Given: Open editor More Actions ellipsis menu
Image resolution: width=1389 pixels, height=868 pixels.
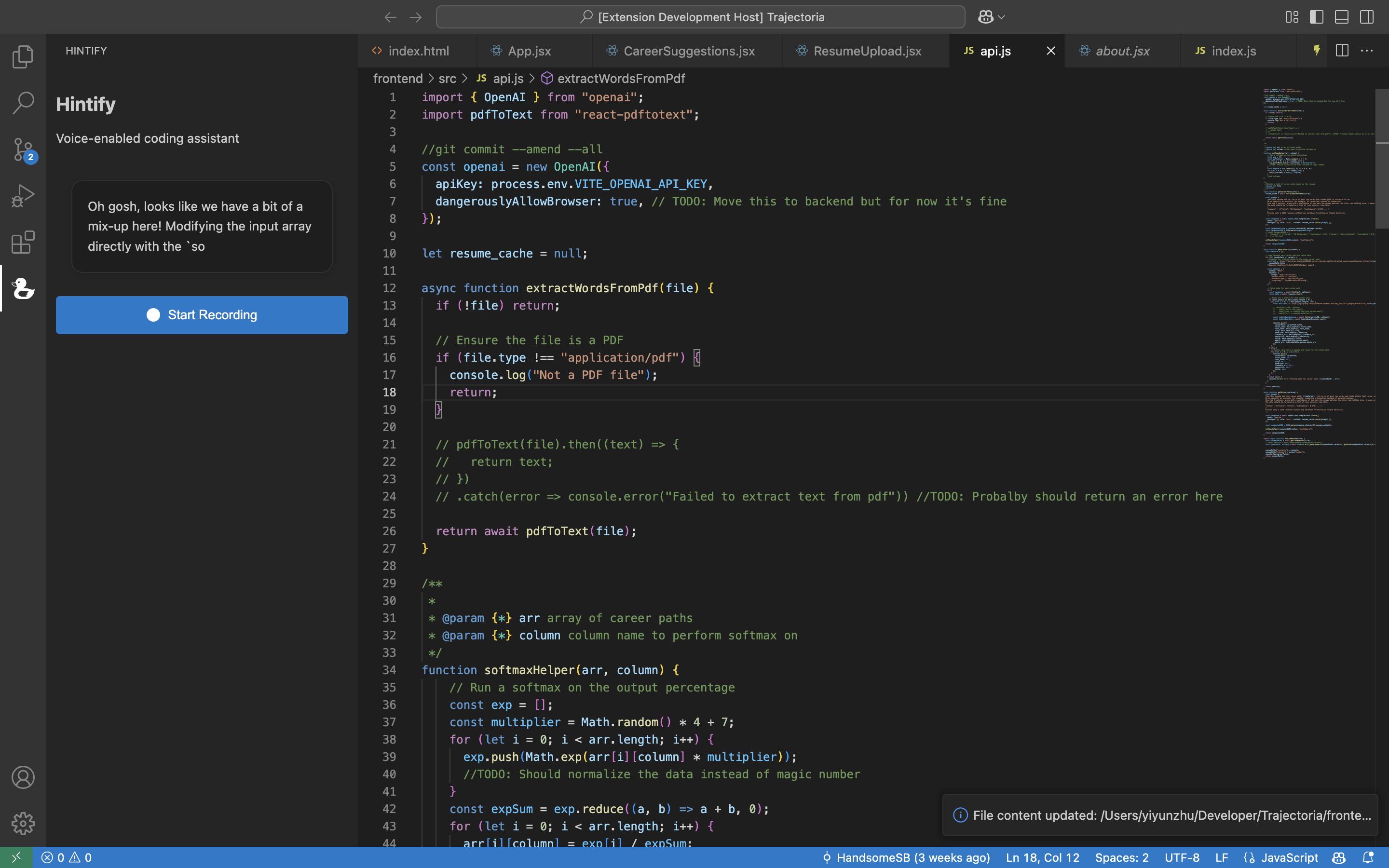Looking at the screenshot, I should click(x=1367, y=51).
